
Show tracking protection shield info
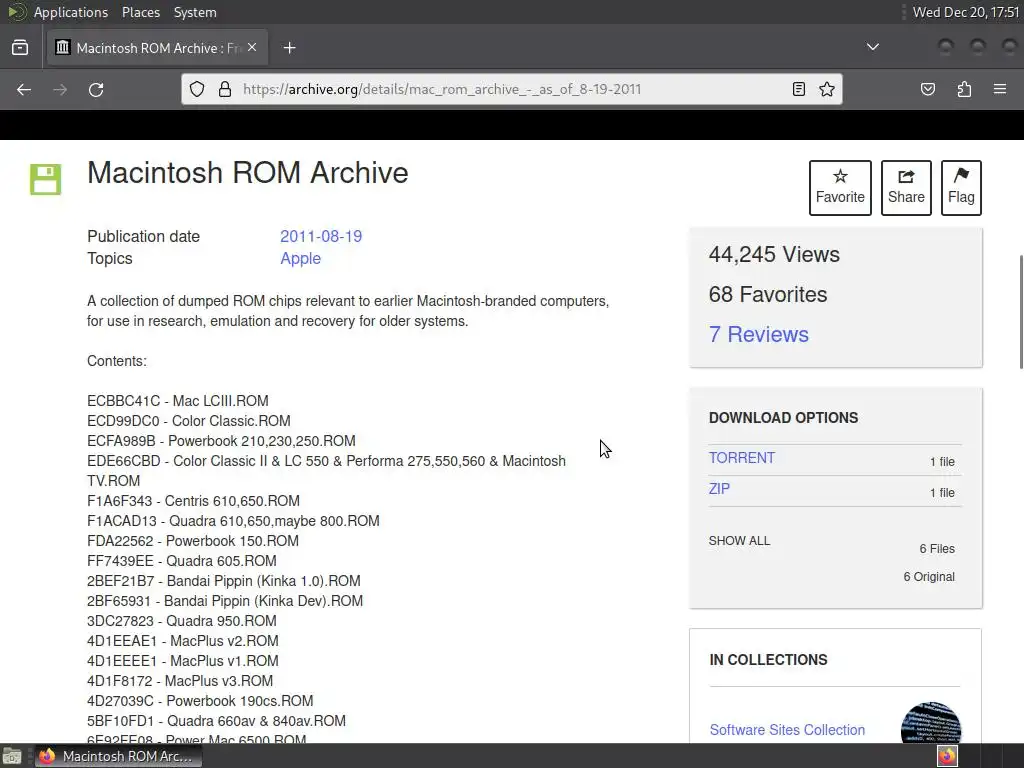197,89
